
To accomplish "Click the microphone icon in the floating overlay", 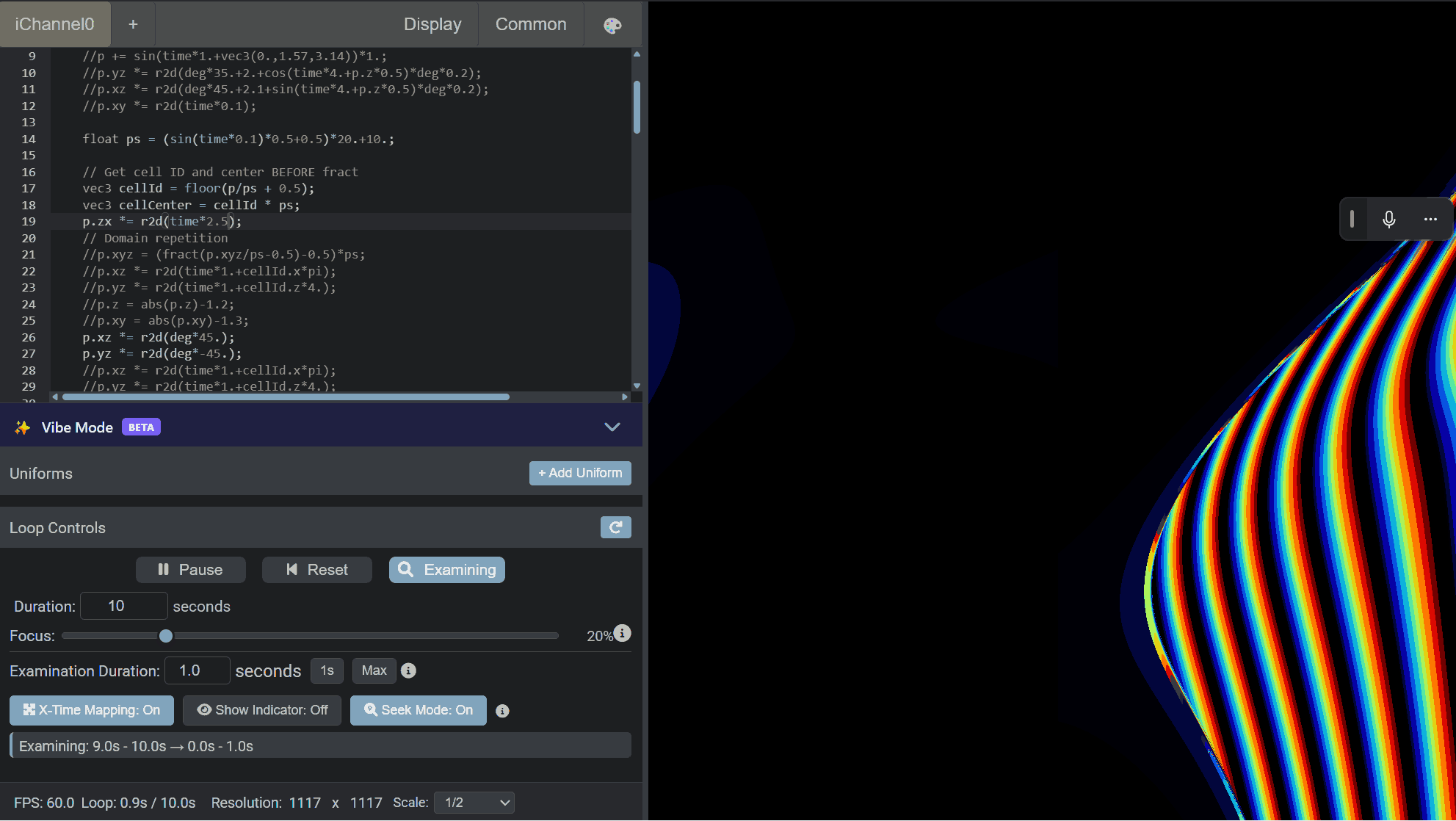I will click(x=1388, y=218).
